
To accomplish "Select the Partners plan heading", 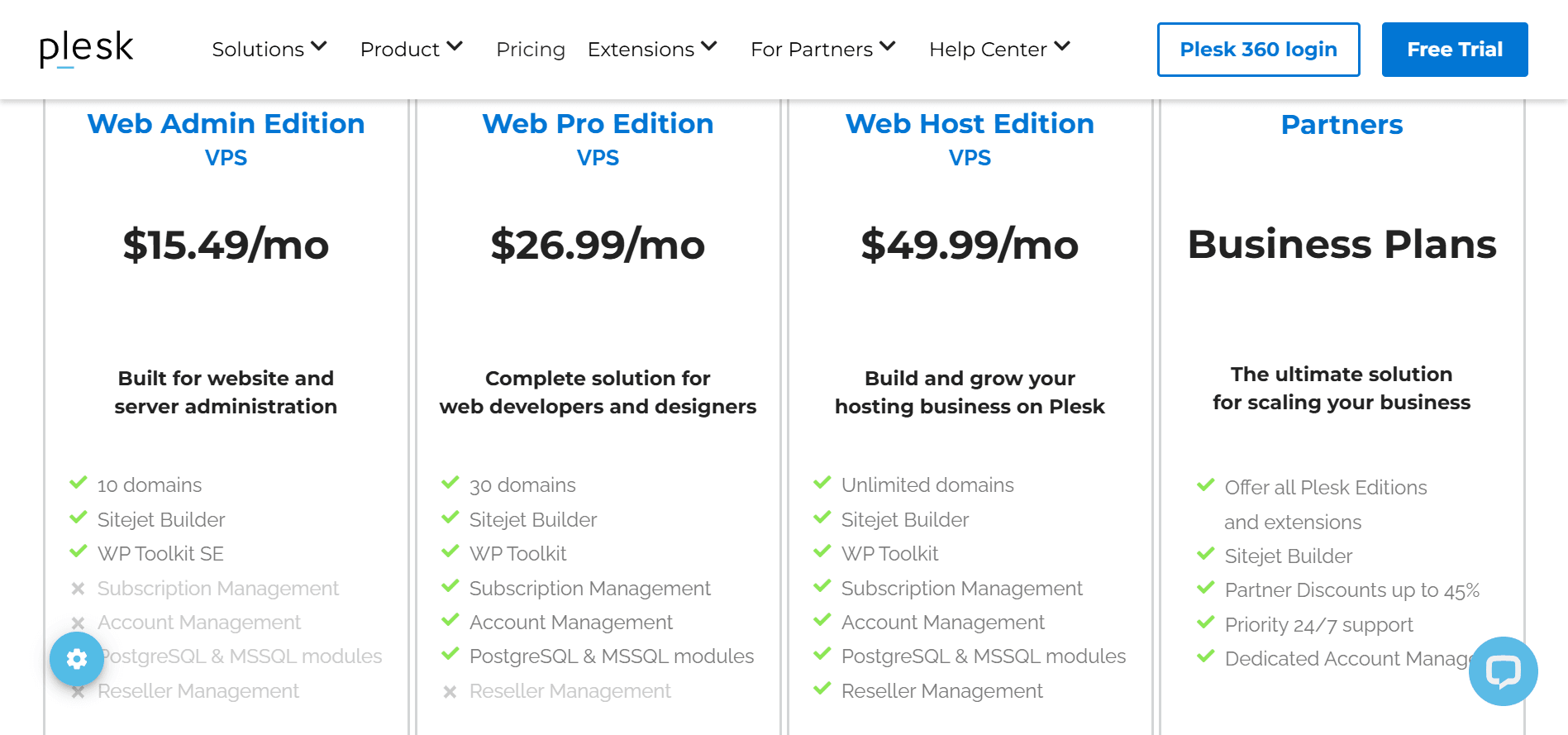I will point(1342,125).
